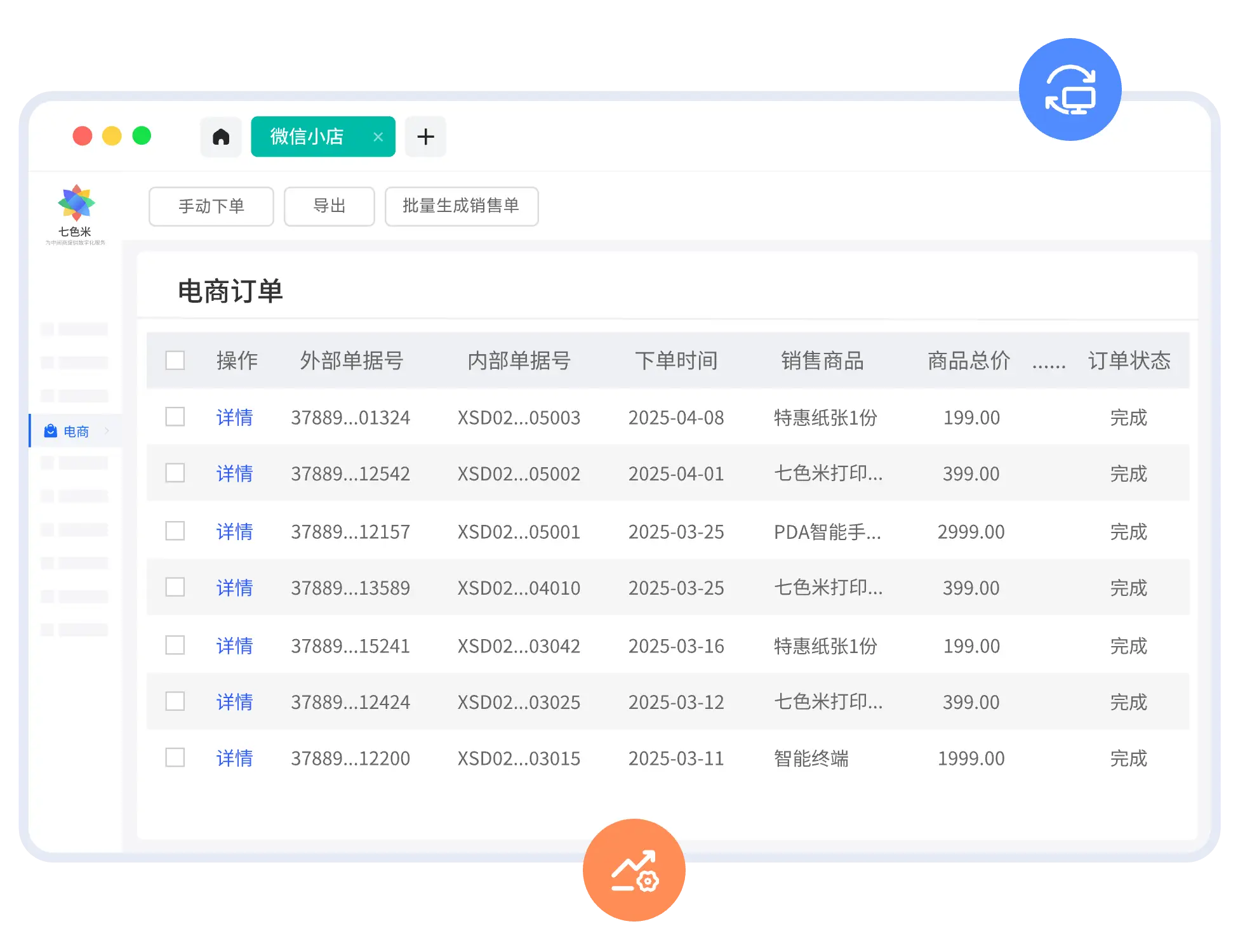The height and width of the screenshot is (952, 1238).
Task: Expand the hidden columns marked ......
Action: click(x=1049, y=360)
